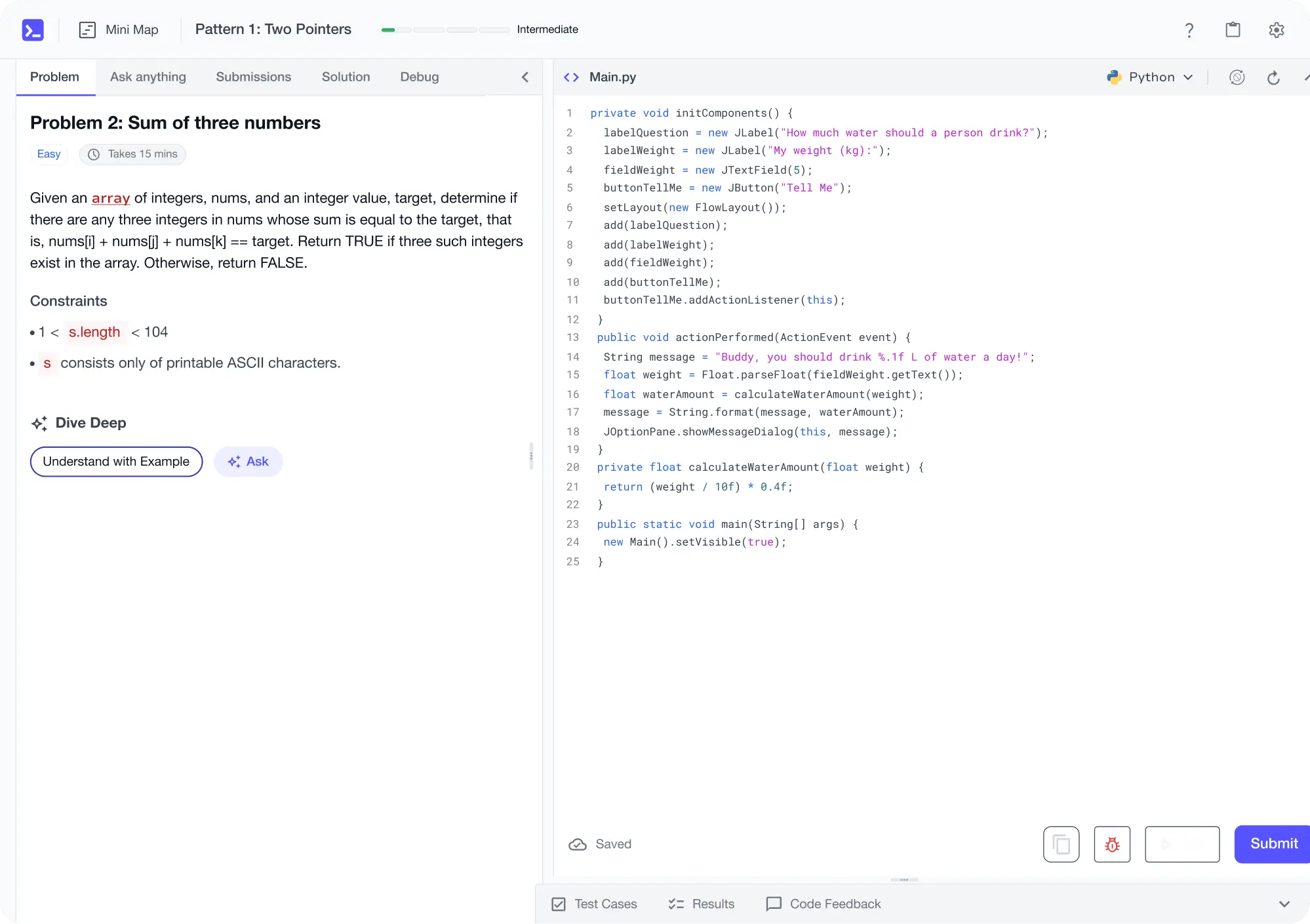Switch to the Submissions tab

pyautogui.click(x=253, y=77)
